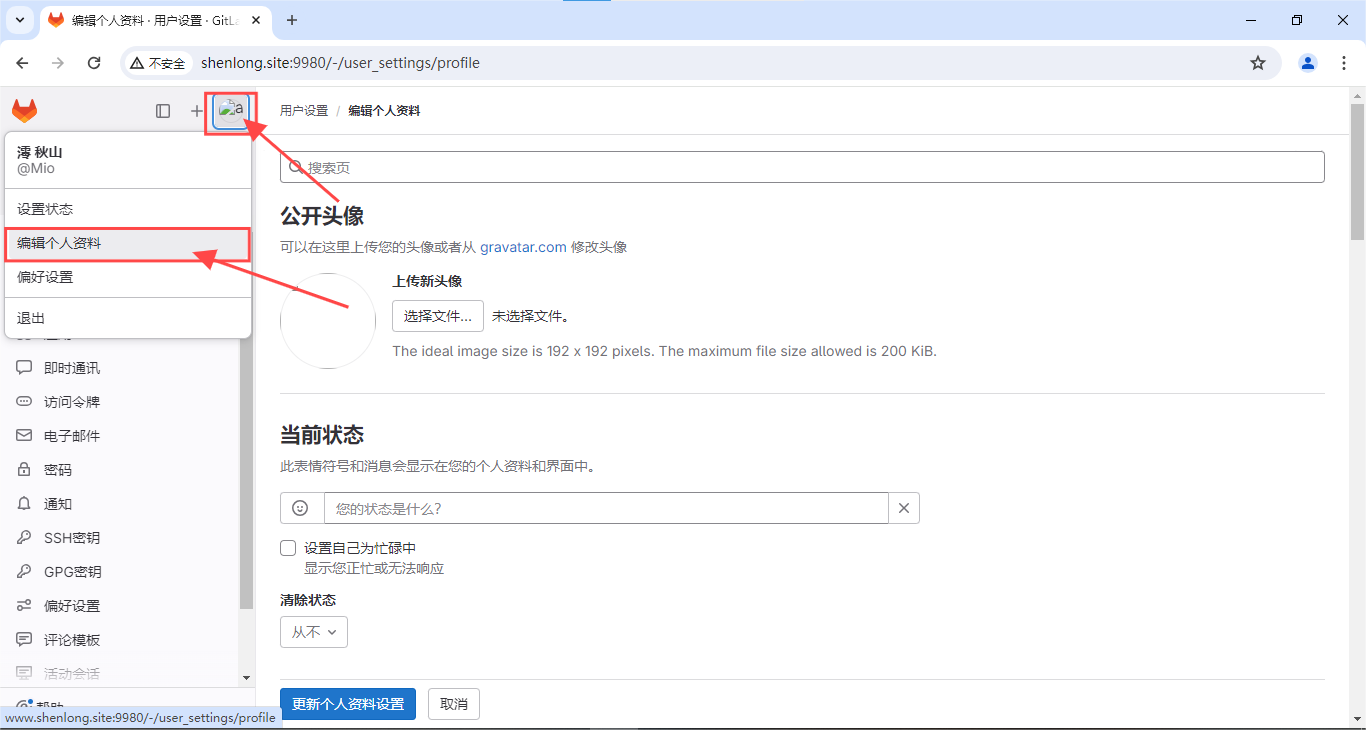This screenshot has width=1366, height=730.
Task: Click 选择文件 upload button
Action: point(437,316)
